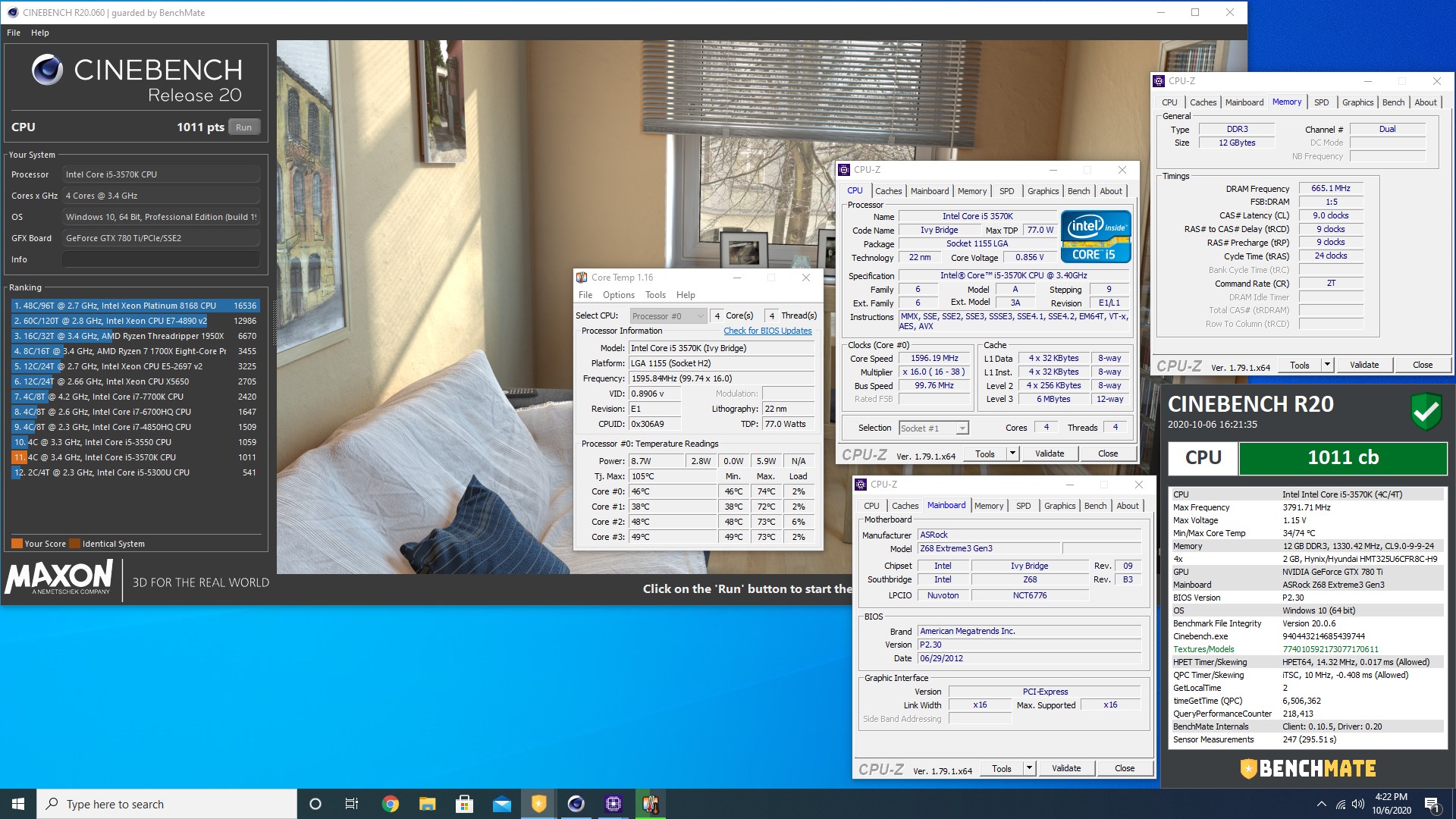The width and height of the screenshot is (1456, 819).
Task: Open the Core Temp File menu
Action: click(585, 295)
